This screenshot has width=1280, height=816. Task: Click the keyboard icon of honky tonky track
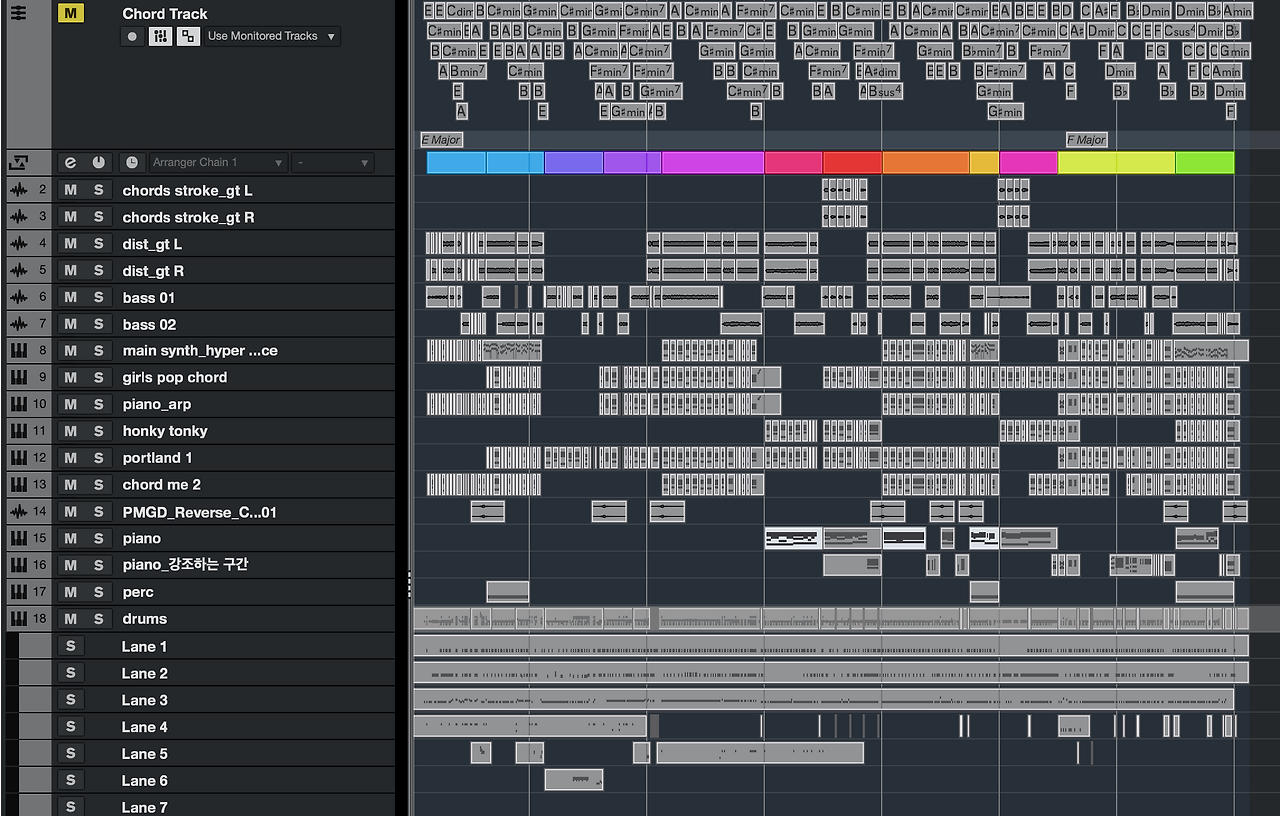pyautogui.click(x=18, y=431)
